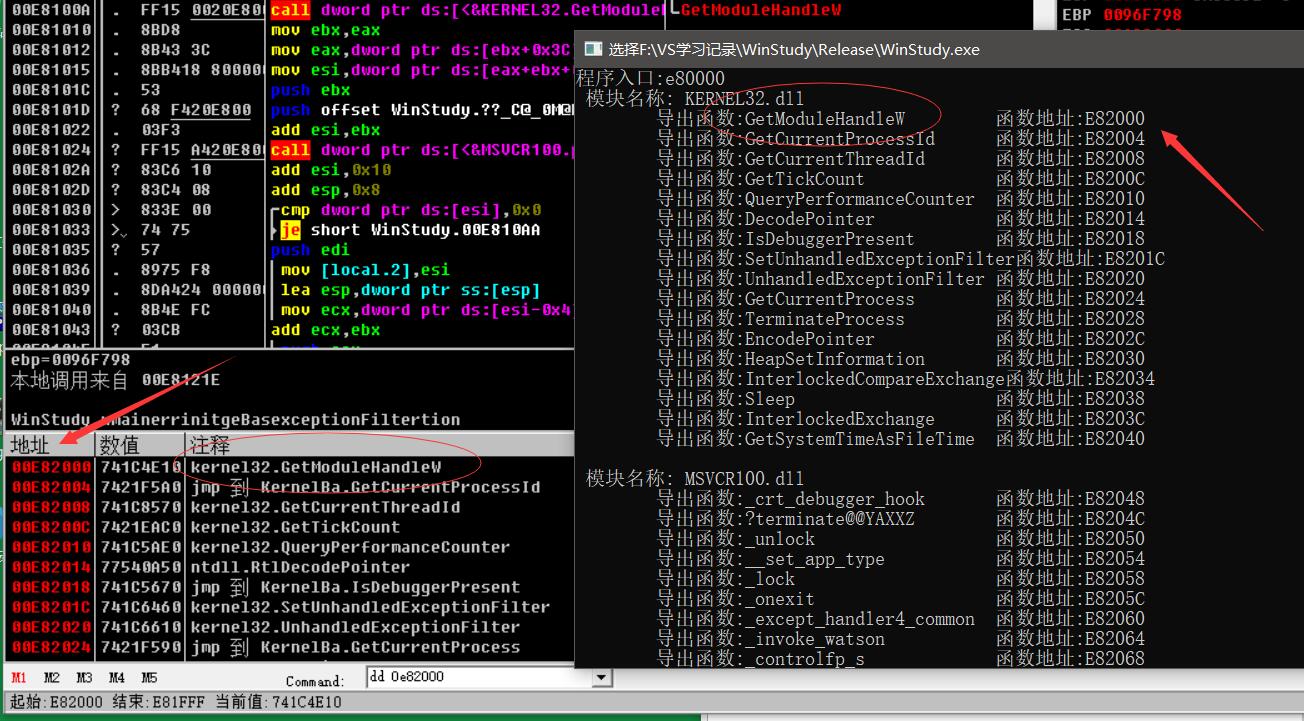
Task: Select the M1 memory button
Action: pos(19,678)
